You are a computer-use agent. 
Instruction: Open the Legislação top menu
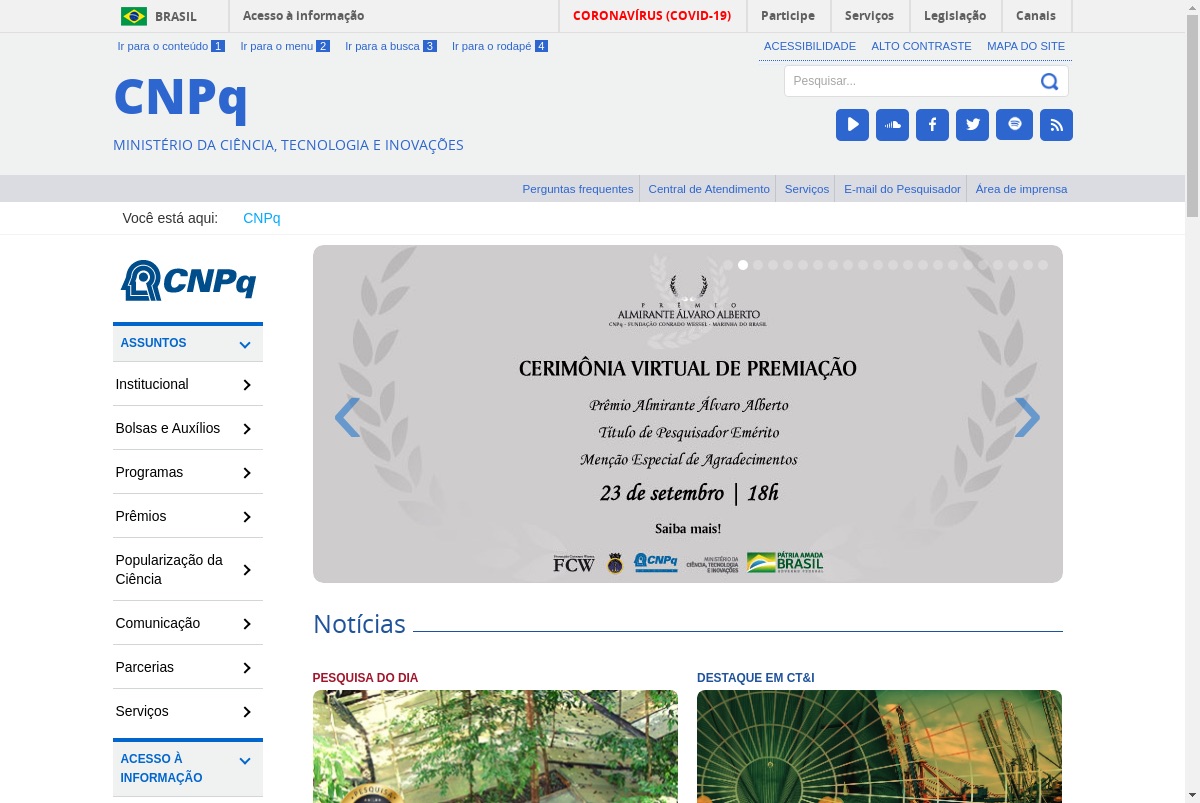[955, 16]
